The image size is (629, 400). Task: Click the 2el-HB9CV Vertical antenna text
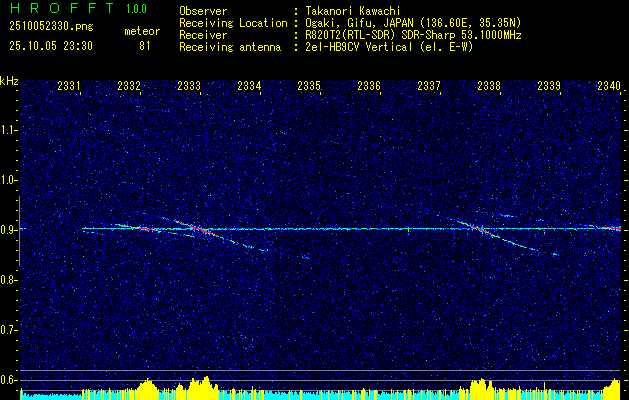tap(390, 47)
